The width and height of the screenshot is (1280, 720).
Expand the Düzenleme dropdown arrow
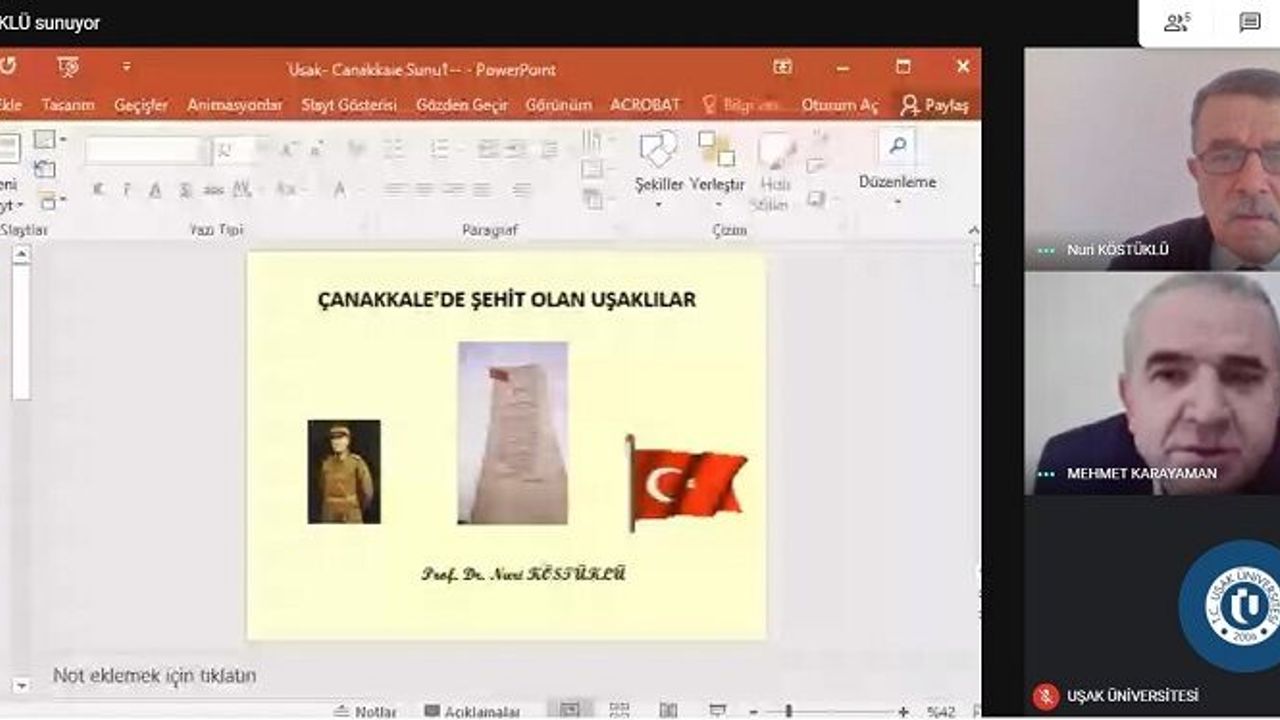click(897, 202)
